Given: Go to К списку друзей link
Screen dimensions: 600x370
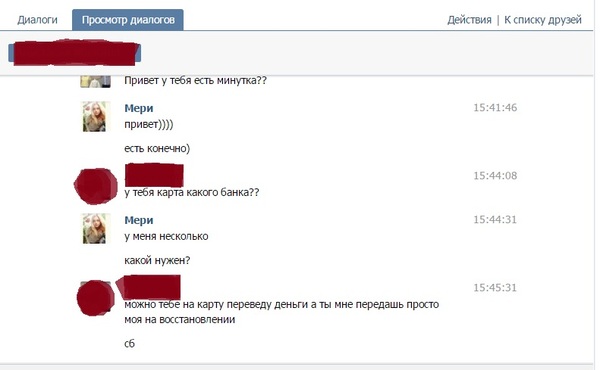Looking at the screenshot, I should coord(543,20).
